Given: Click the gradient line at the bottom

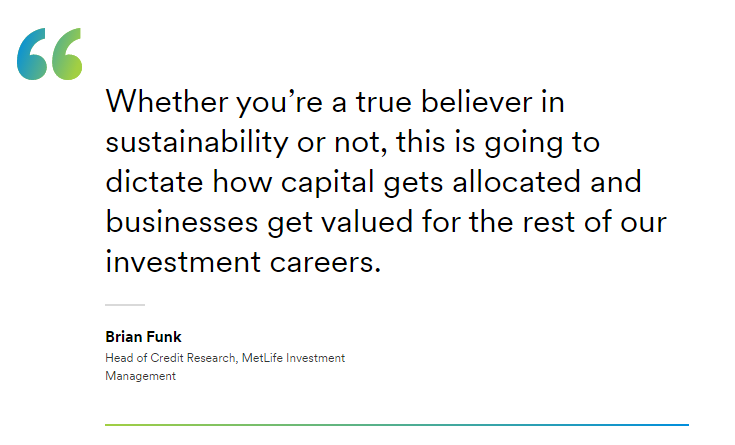Looking at the screenshot, I should tap(396, 425).
